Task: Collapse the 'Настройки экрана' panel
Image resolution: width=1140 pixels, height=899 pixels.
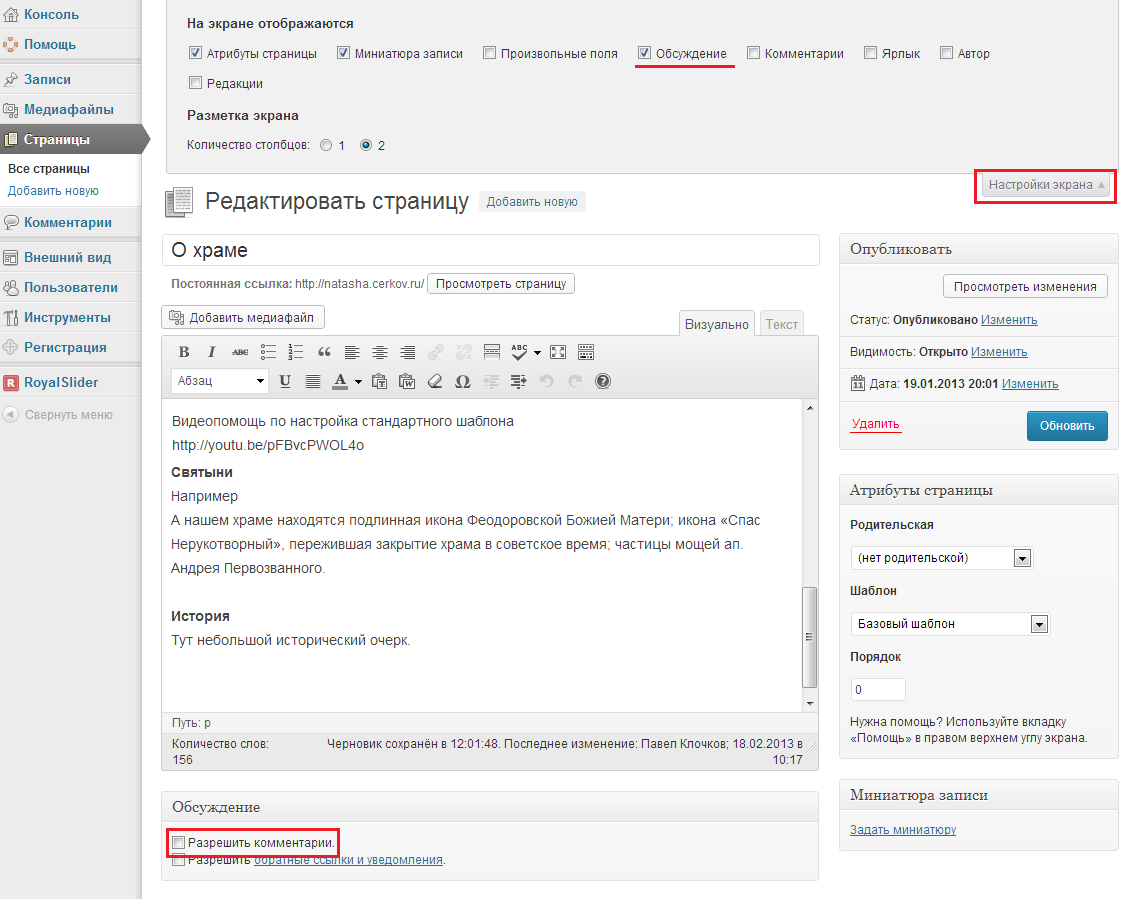Action: point(1045,185)
